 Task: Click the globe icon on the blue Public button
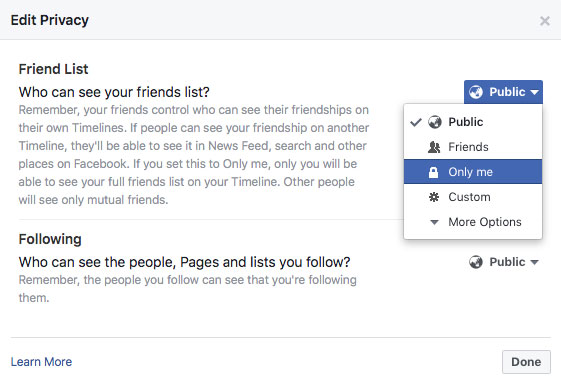point(476,92)
